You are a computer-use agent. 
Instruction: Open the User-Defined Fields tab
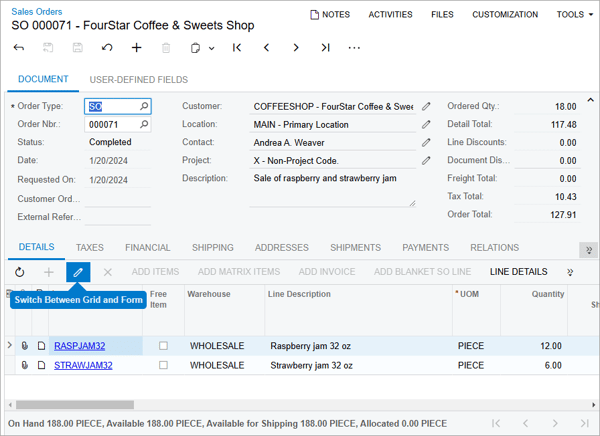point(138,80)
